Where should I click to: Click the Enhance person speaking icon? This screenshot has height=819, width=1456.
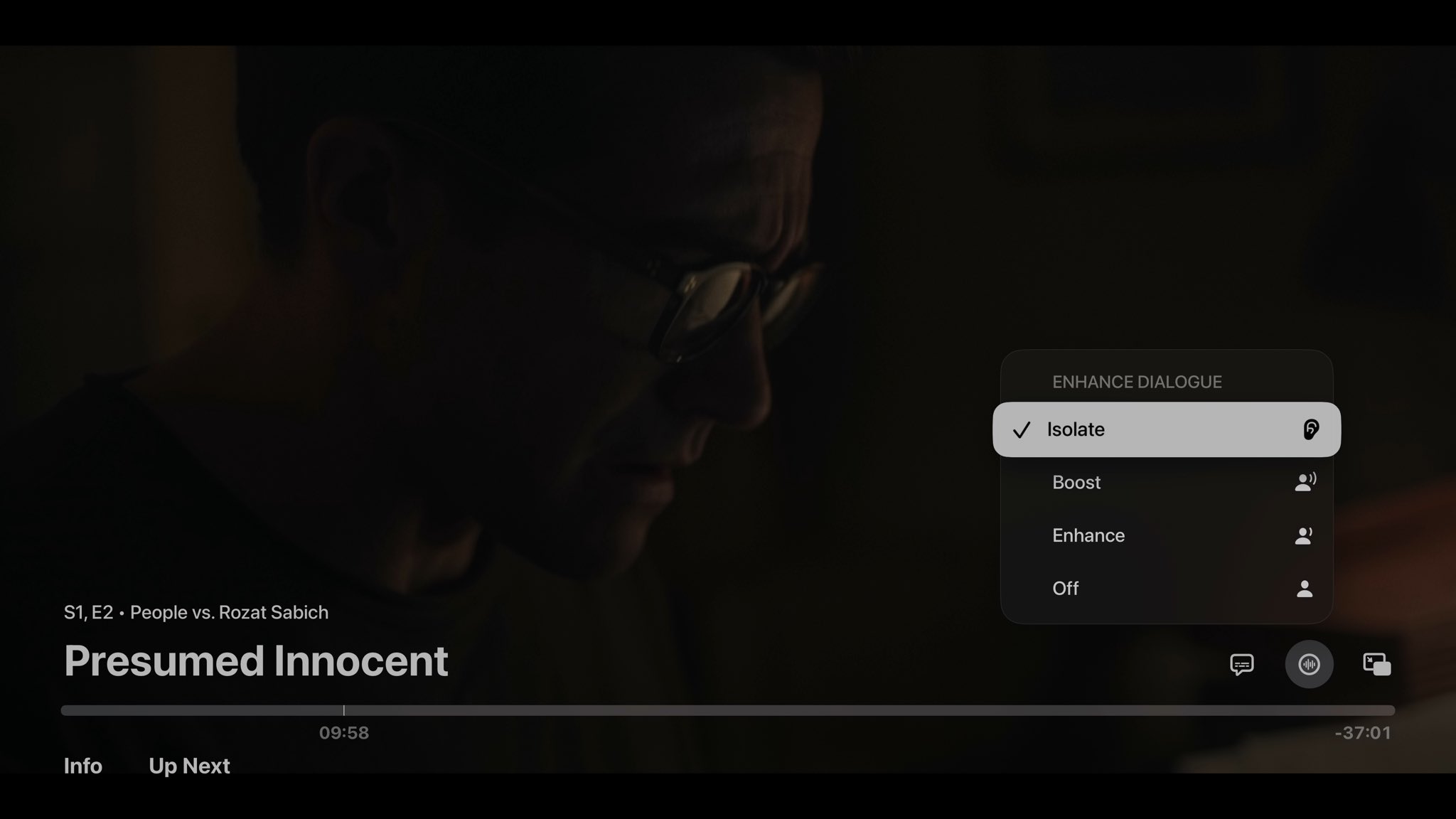click(x=1304, y=535)
